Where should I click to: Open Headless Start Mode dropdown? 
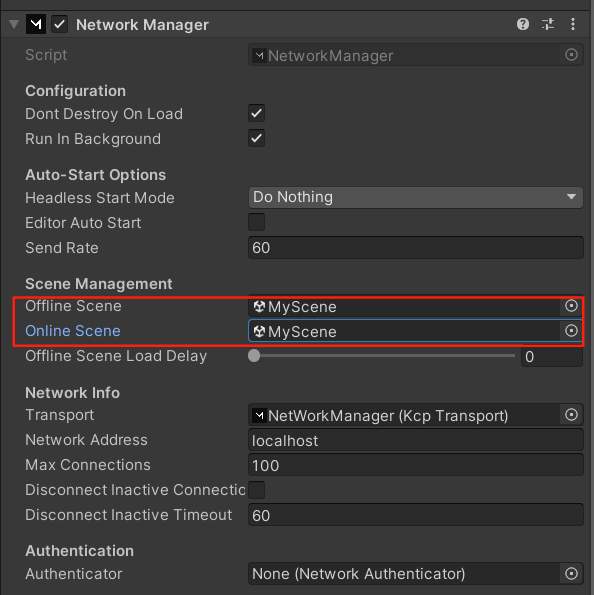[416, 197]
